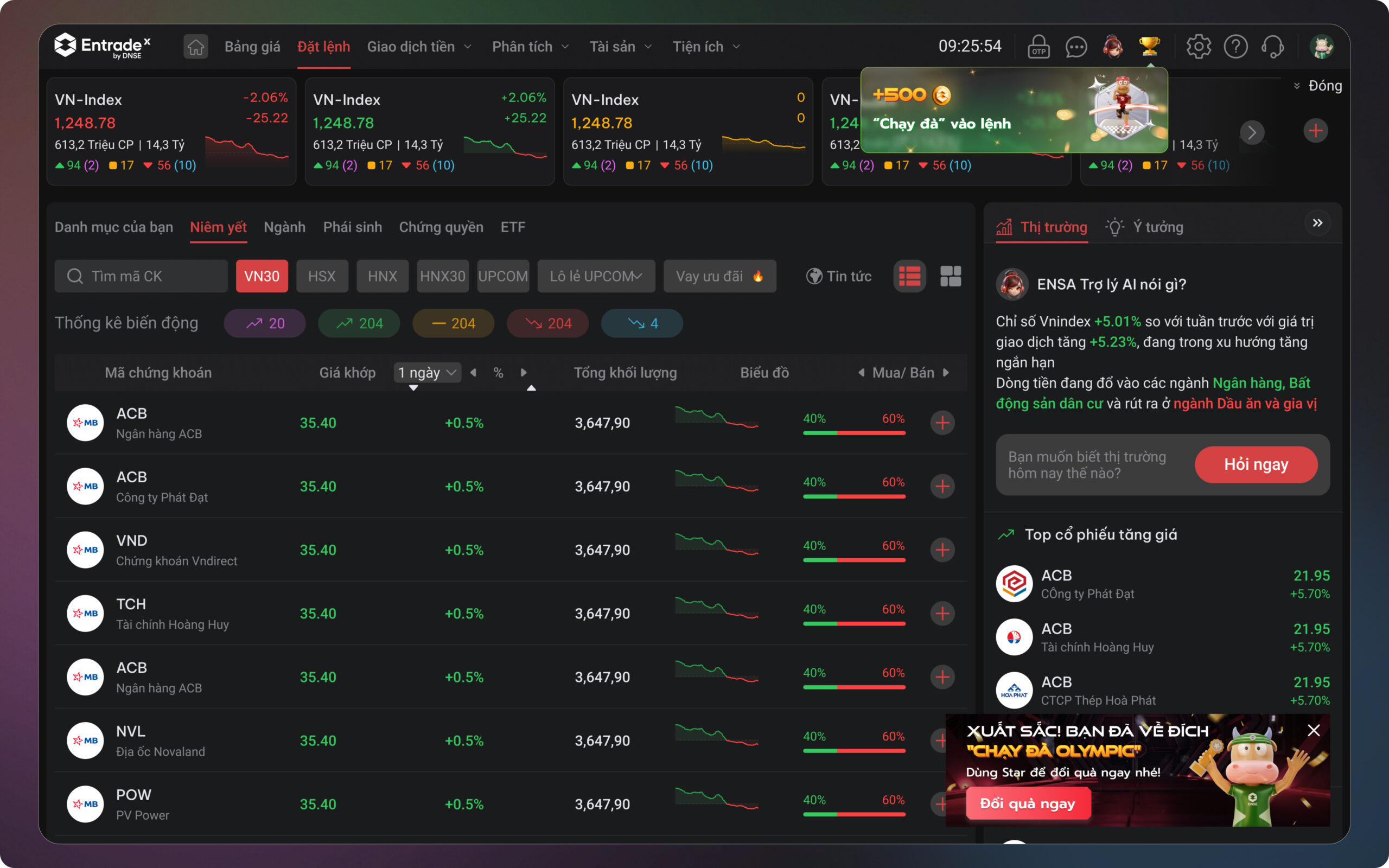Open the chat messages icon
The height and width of the screenshot is (868, 1389).
coord(1075,47)
